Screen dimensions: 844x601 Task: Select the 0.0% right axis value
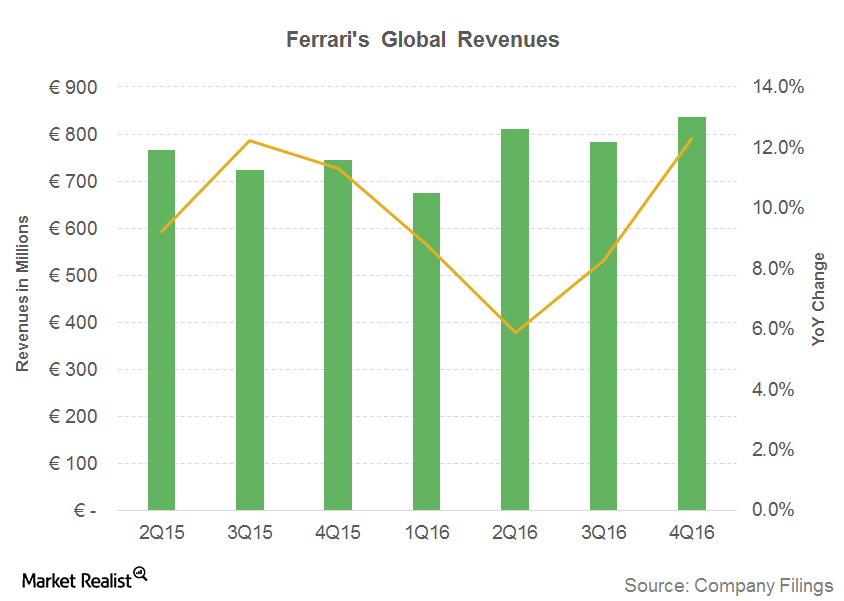coord(773,510)
